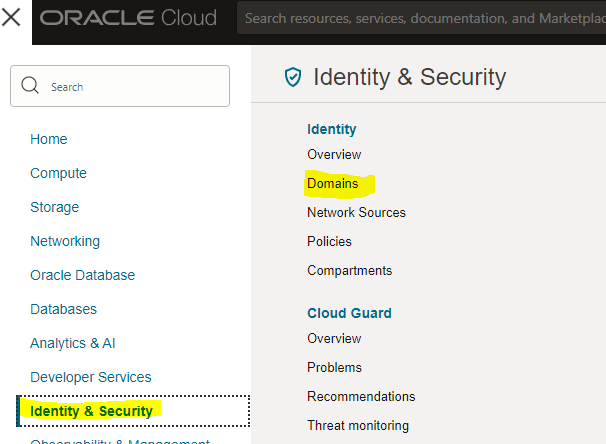Select Compute from the sidebar
Image resolution: width=606 pixels, height=444 pixels.
coord(58,173)
